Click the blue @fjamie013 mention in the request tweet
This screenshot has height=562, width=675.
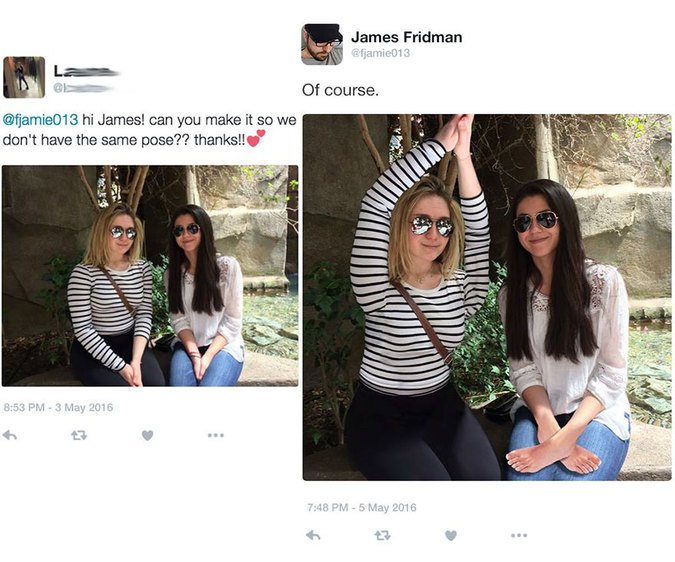pyautogui.click(x=42, y=120)
